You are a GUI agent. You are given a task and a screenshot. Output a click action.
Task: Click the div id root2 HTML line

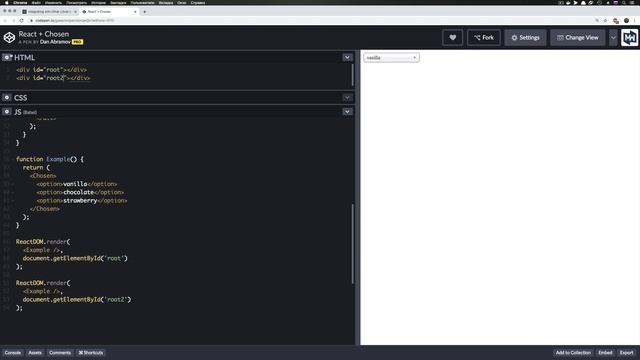53,78
